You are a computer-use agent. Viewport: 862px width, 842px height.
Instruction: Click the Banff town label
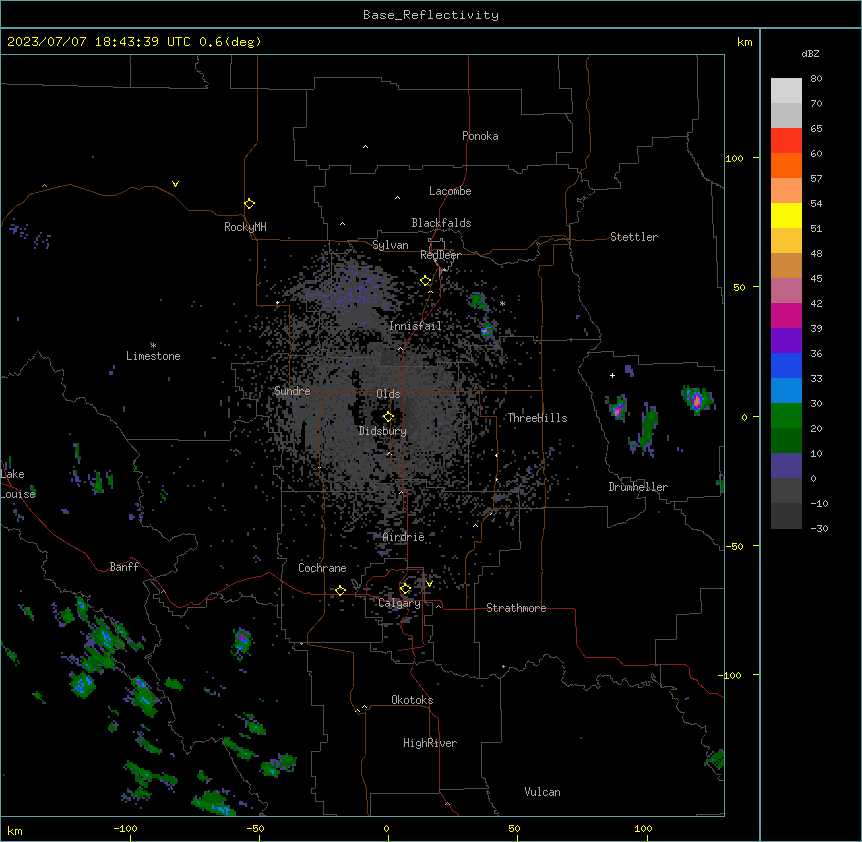(x=124, y=567)
